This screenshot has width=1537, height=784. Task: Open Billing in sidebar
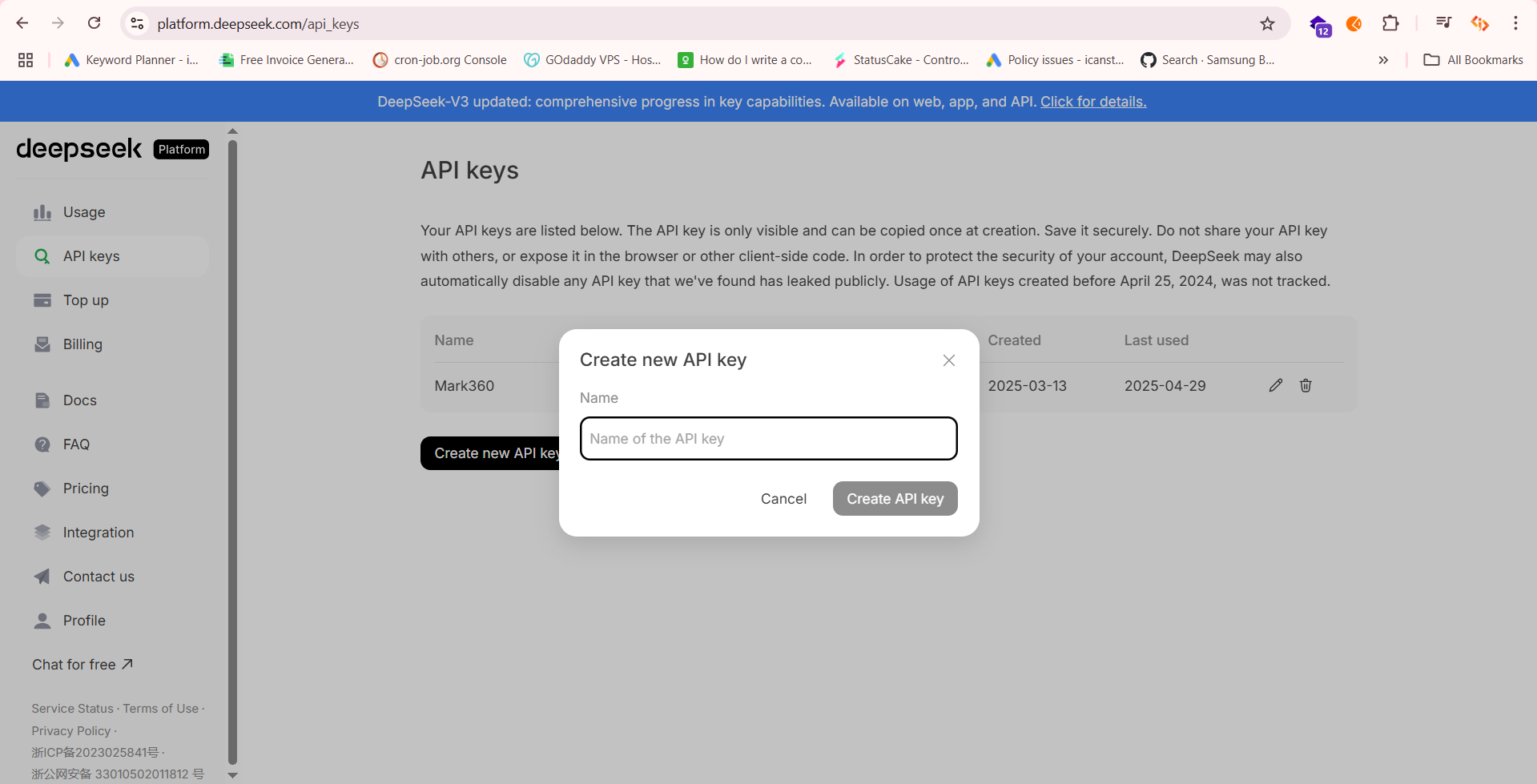tap(112, 344)
